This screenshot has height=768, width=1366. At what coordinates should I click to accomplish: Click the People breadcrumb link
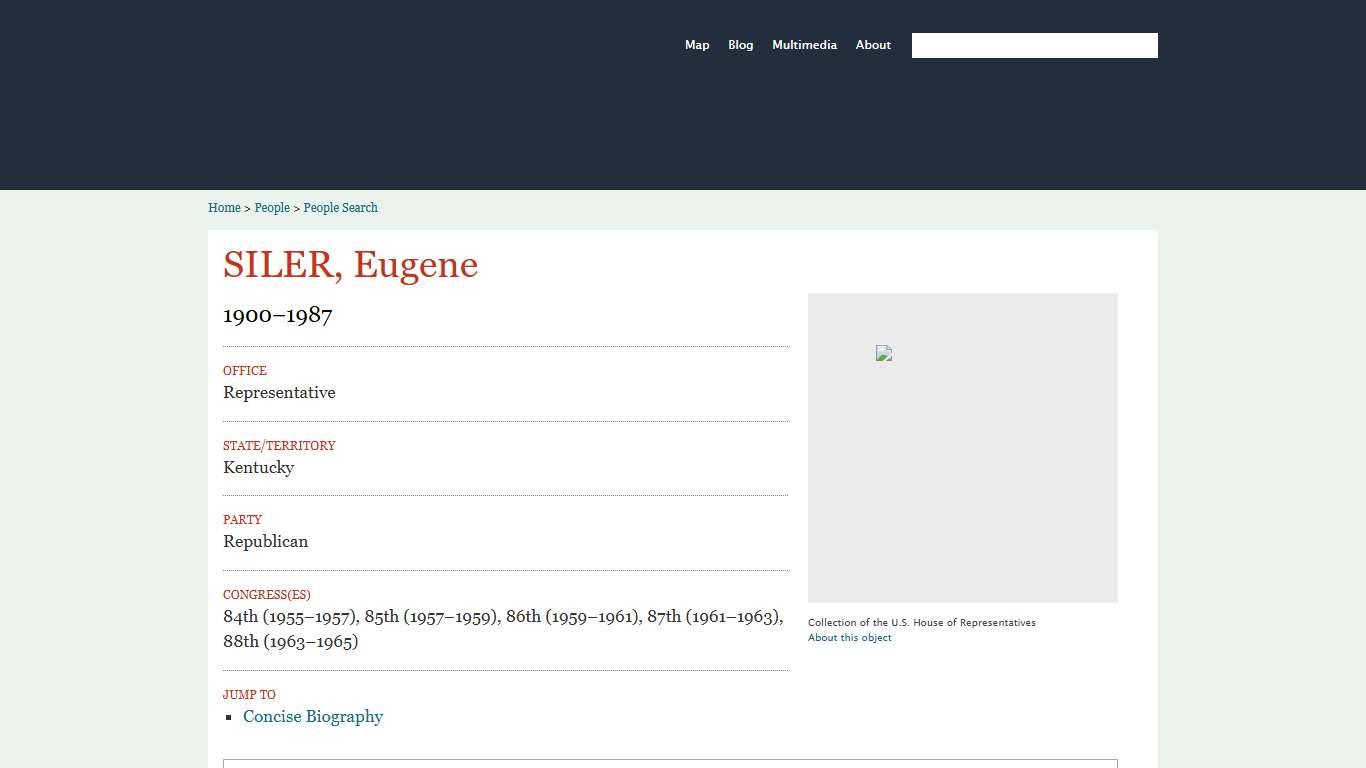point(272,208)
